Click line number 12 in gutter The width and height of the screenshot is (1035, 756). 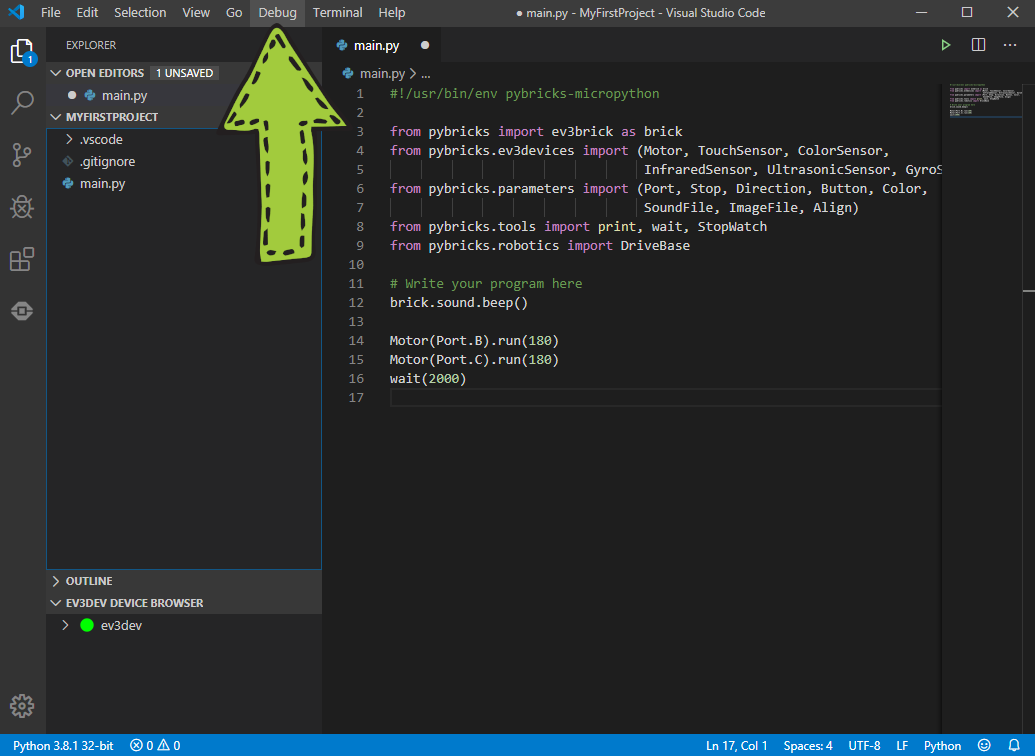(356, 302)
